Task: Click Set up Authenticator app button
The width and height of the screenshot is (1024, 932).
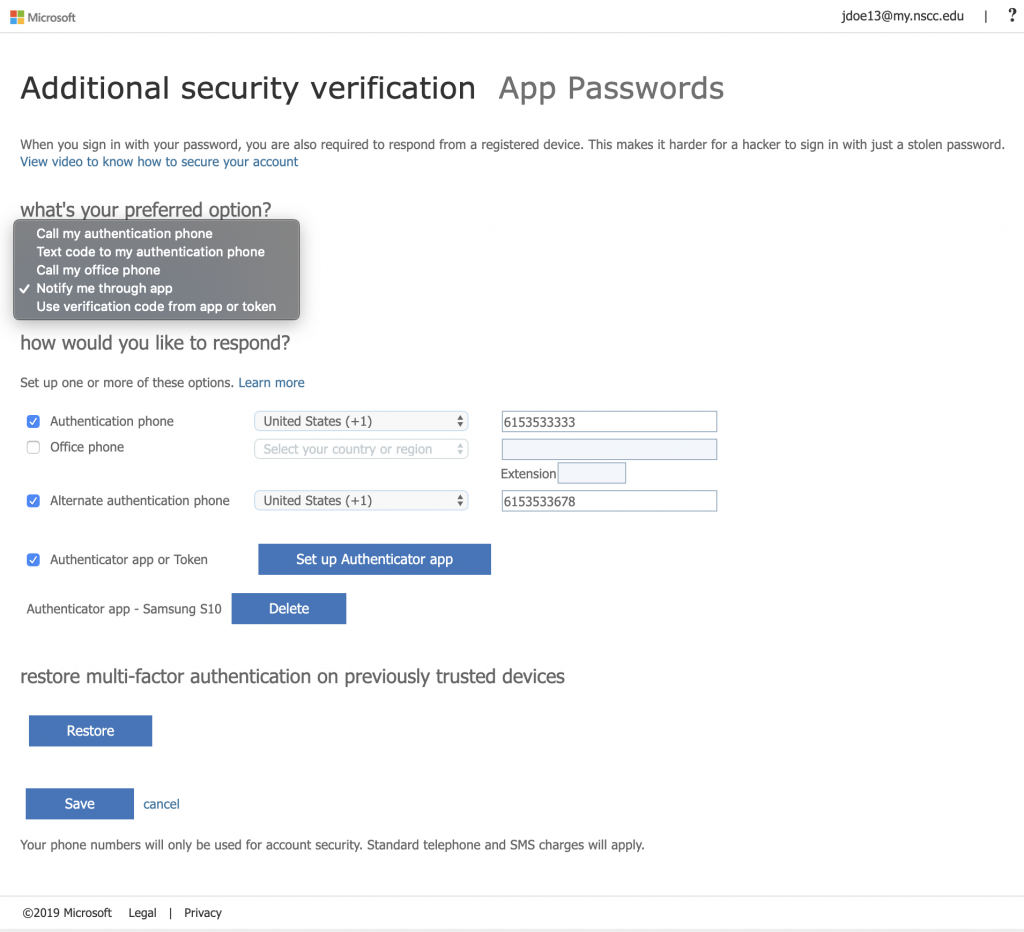Action: (374, 560)
